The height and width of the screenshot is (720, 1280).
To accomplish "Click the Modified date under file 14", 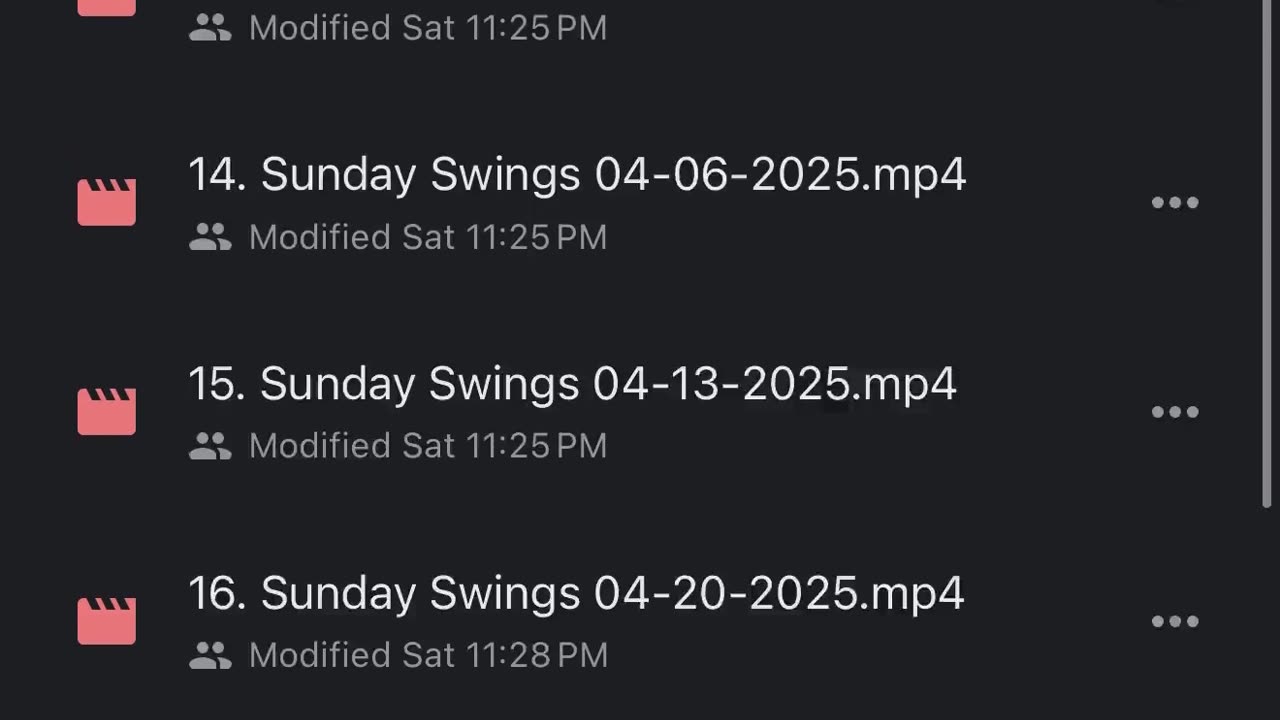I will point(428,237).
